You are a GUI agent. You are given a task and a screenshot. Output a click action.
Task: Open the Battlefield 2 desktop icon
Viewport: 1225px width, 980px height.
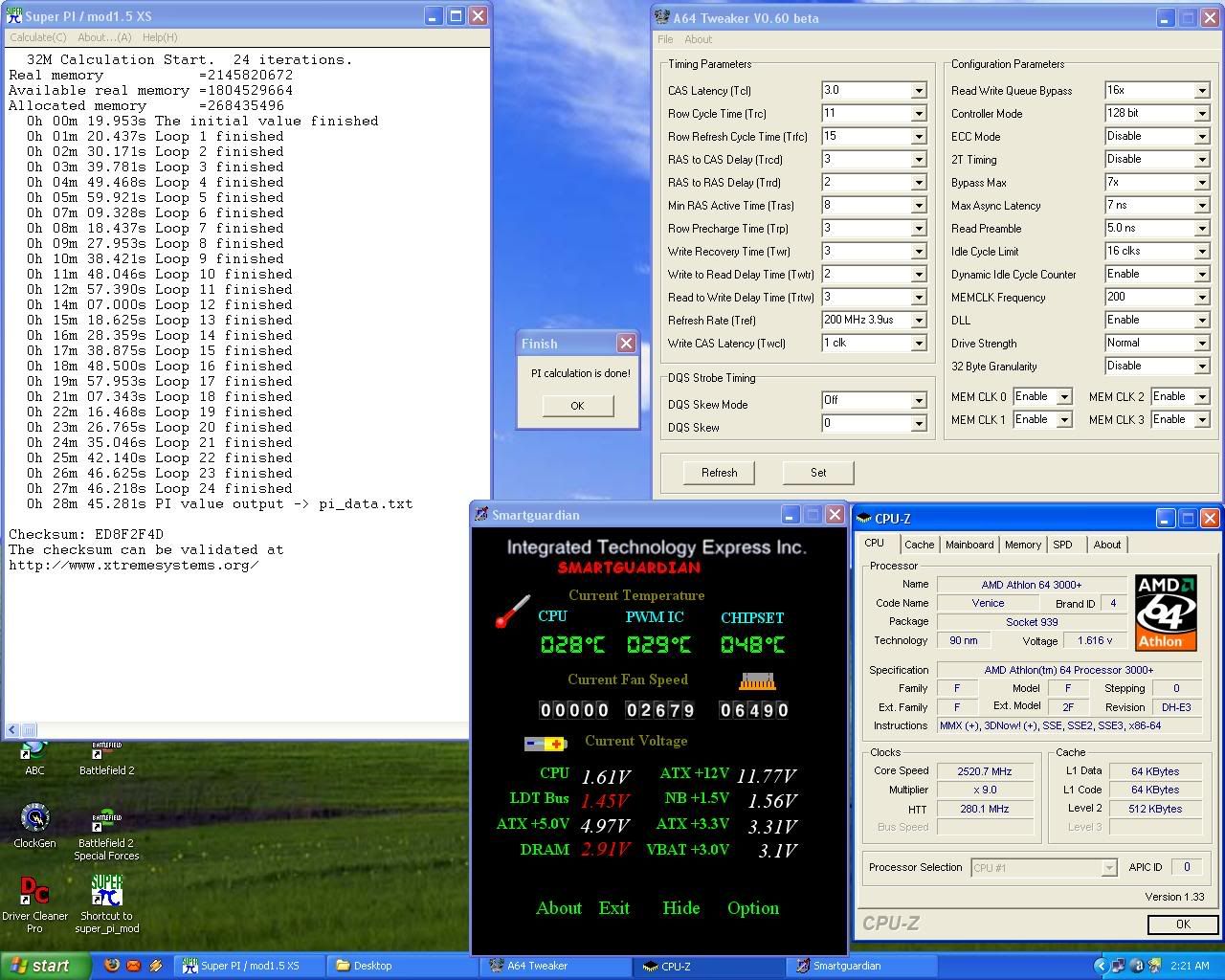click(x=106, y=754)
